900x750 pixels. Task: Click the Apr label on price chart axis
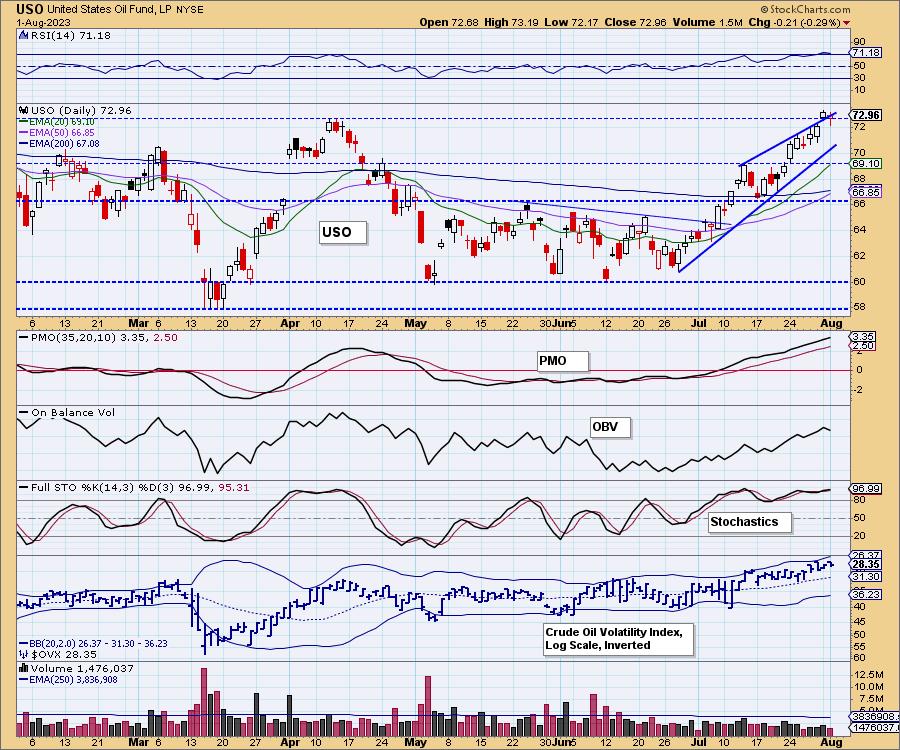coord(290,324)
